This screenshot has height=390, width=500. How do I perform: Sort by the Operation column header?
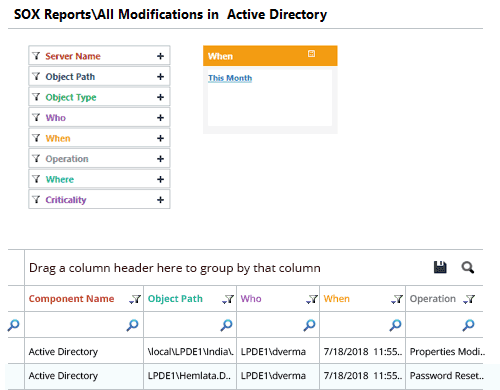coord(432,299)
